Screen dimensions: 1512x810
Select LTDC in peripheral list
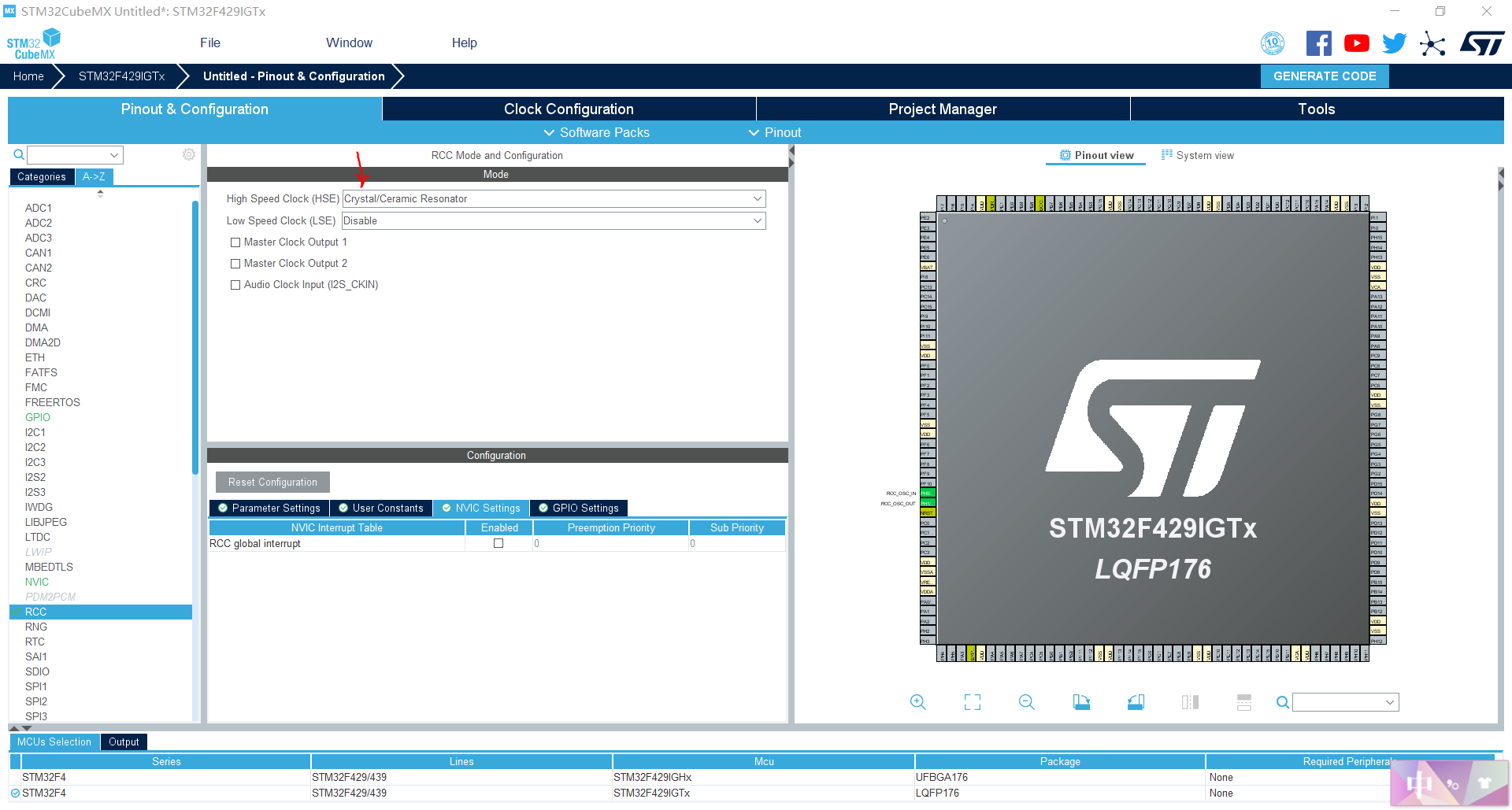click(37, 538)
